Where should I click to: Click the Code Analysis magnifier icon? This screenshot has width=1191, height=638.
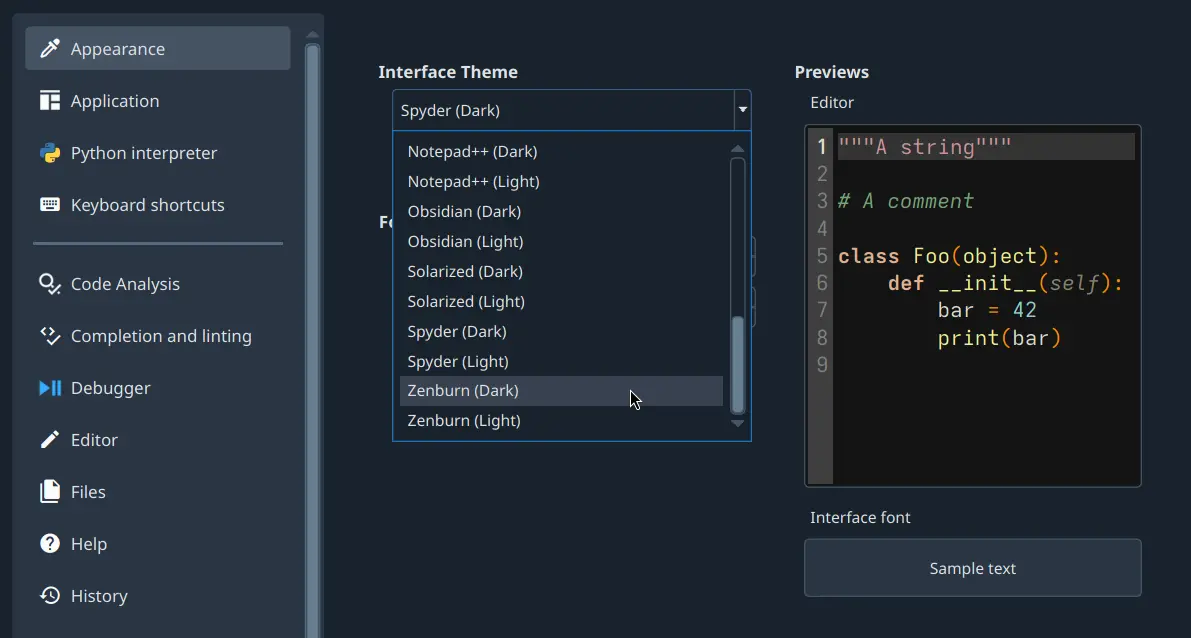point(50,284)
